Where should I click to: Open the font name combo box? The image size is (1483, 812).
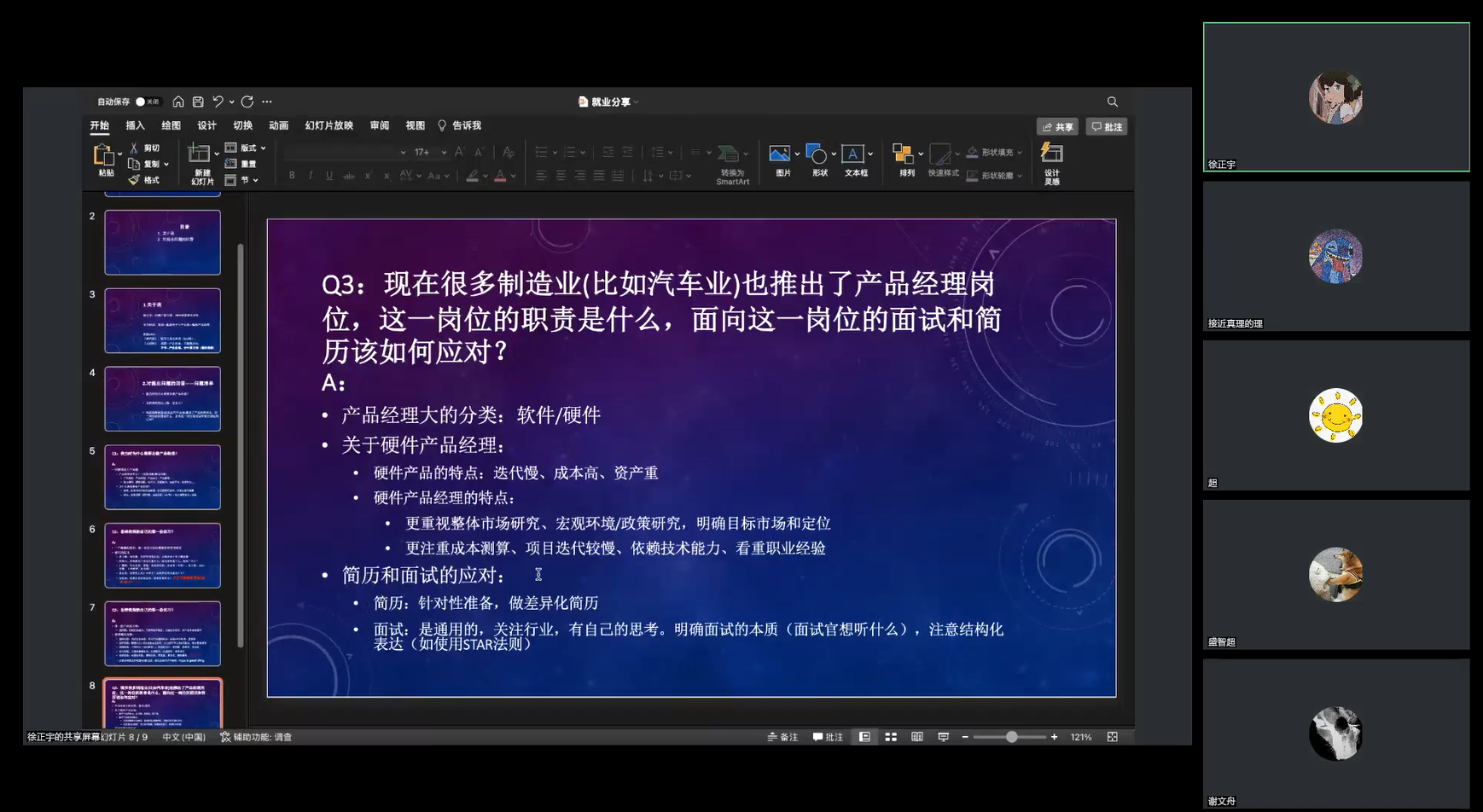click(346, 152)
